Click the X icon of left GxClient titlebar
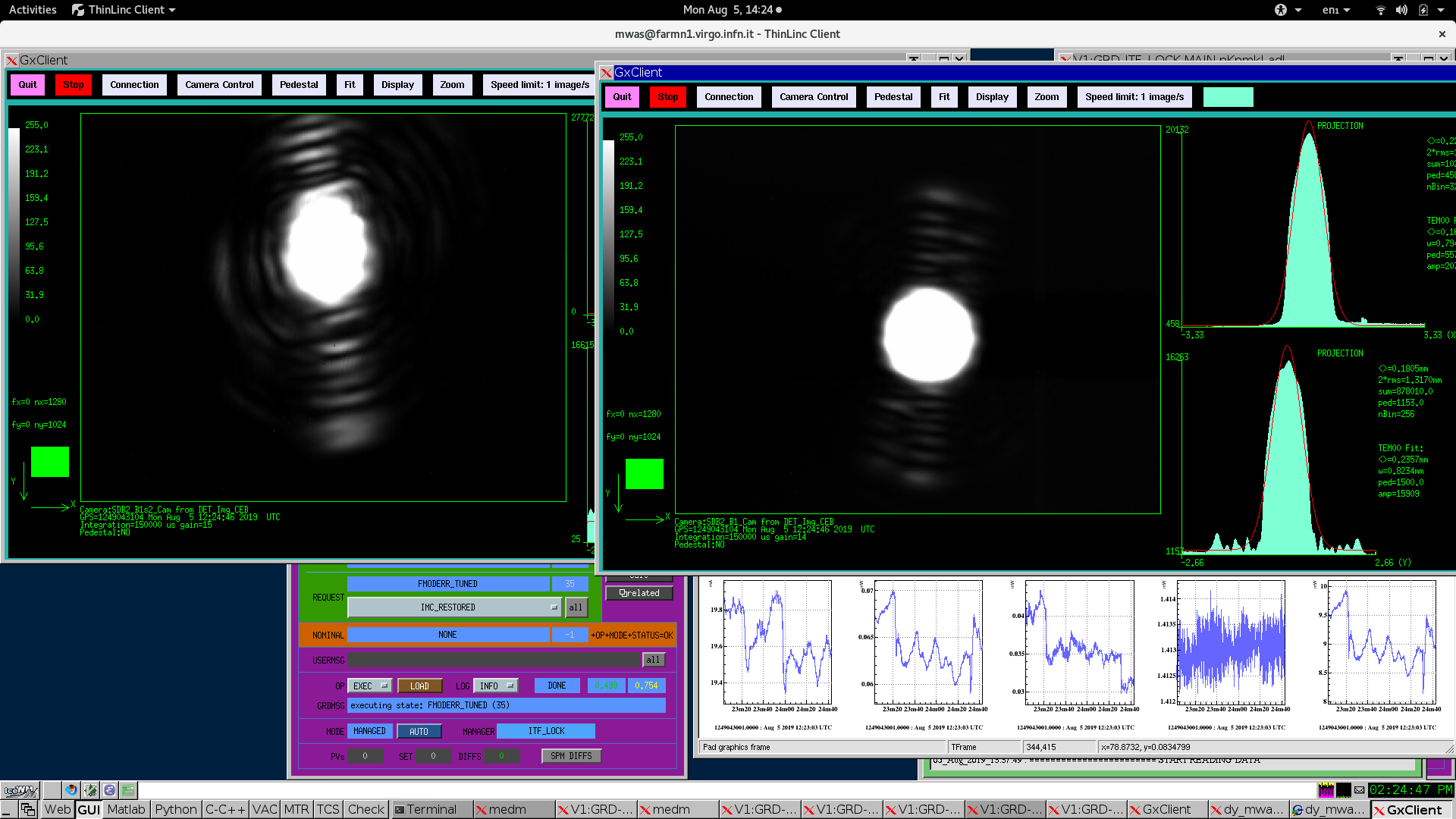This screenshot has width=1456, height=819. (12, 61)
